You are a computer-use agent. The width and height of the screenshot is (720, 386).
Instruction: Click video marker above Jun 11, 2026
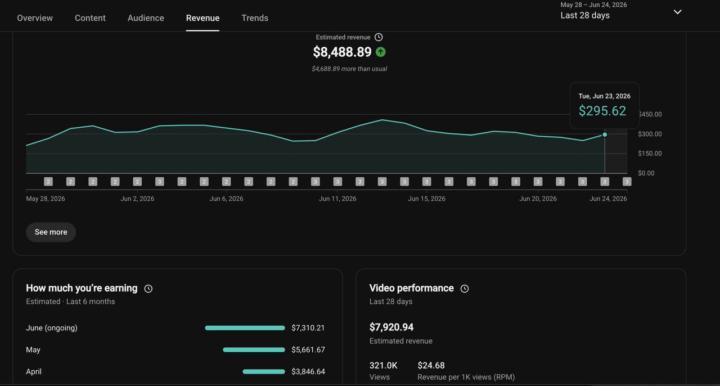(338, 182)
